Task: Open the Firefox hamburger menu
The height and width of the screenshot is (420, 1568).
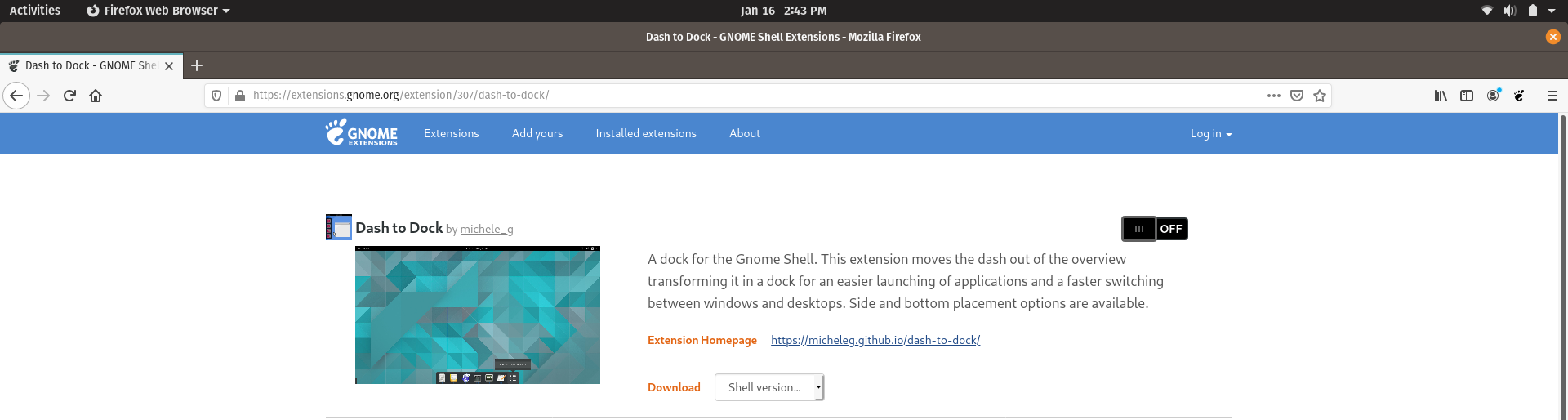Action: pos(1552,96)
